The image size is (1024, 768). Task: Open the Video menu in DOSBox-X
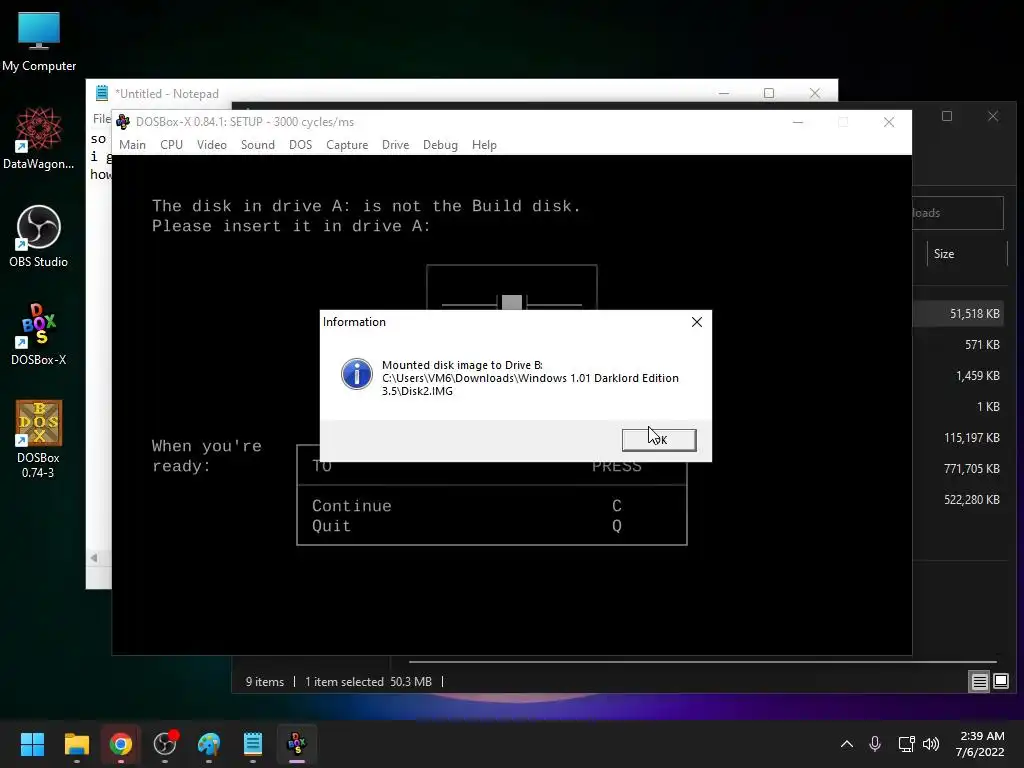click(212, 145)
